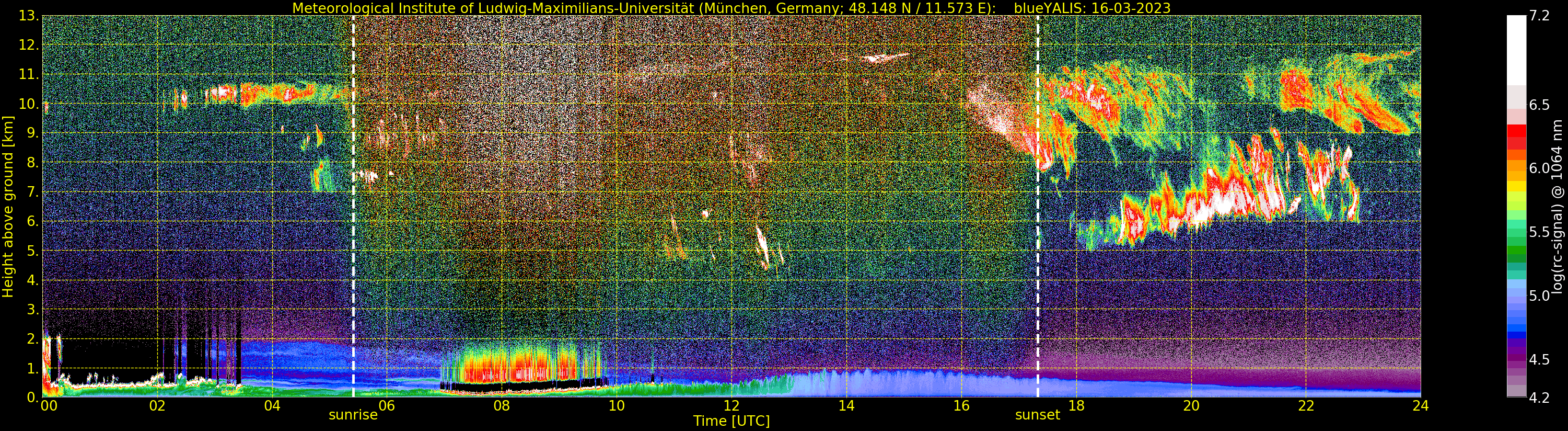Image resolution: width=1568 pixels, height=431 pixels.
Task: Click the '4.2' colorbar tick value
Action: pyautogui.click(x=1539, y=398)
